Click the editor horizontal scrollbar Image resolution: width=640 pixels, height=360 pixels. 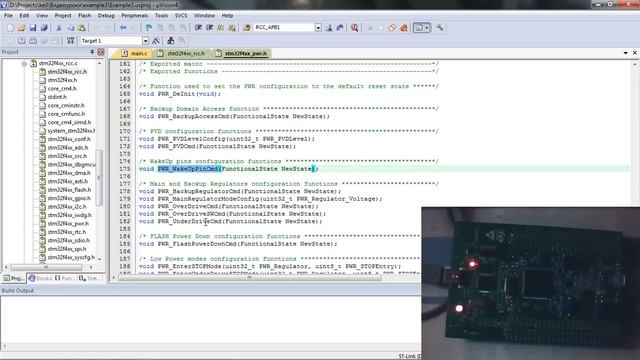pos(249,278)
